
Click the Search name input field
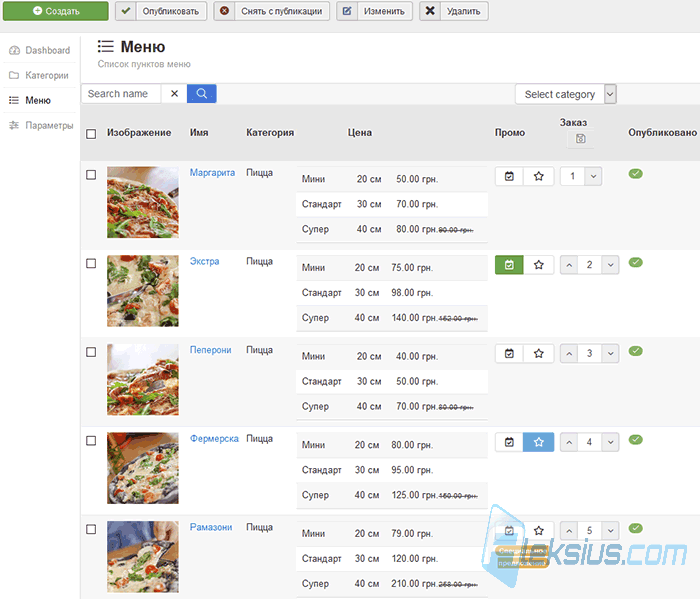click(121, 94)
